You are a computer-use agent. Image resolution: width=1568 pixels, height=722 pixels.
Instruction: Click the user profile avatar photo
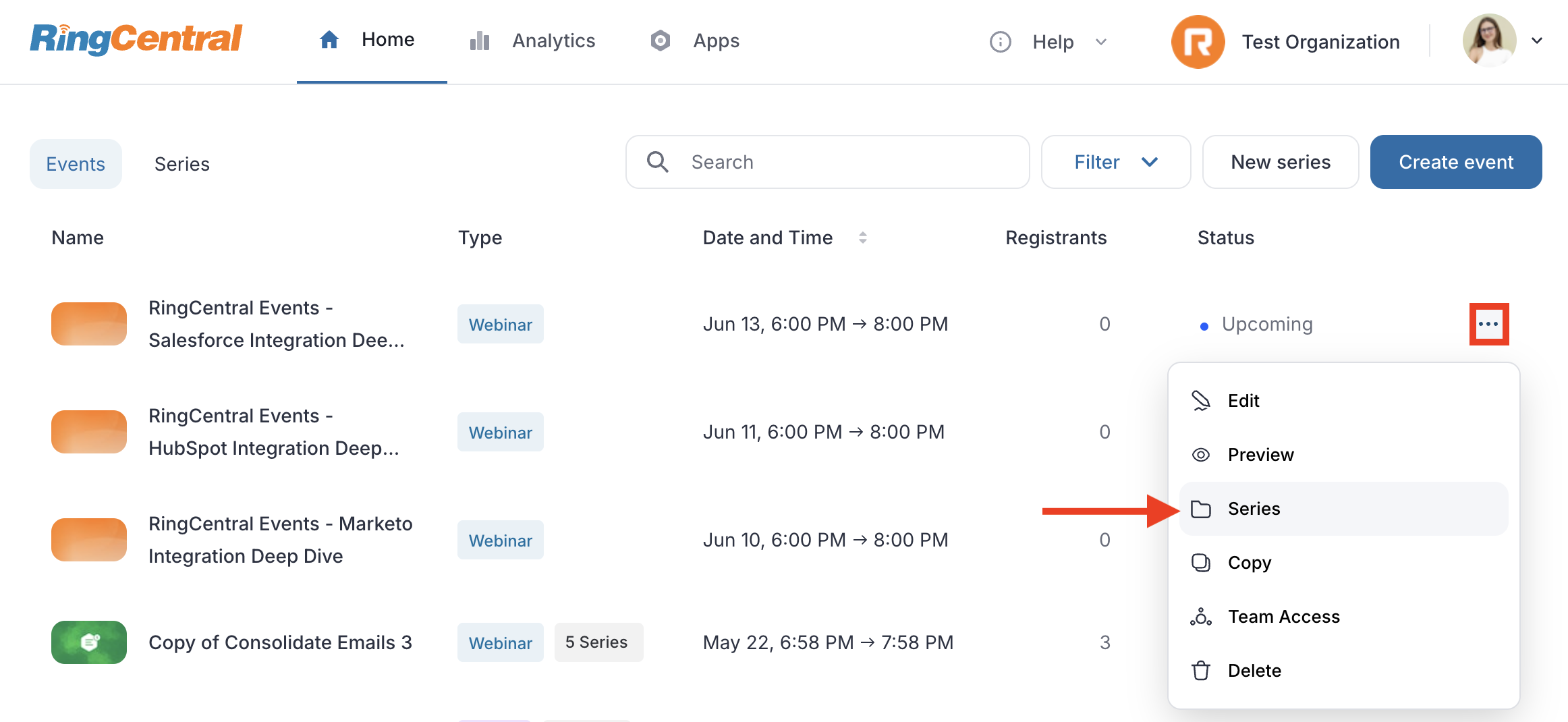pos(1489,40)
